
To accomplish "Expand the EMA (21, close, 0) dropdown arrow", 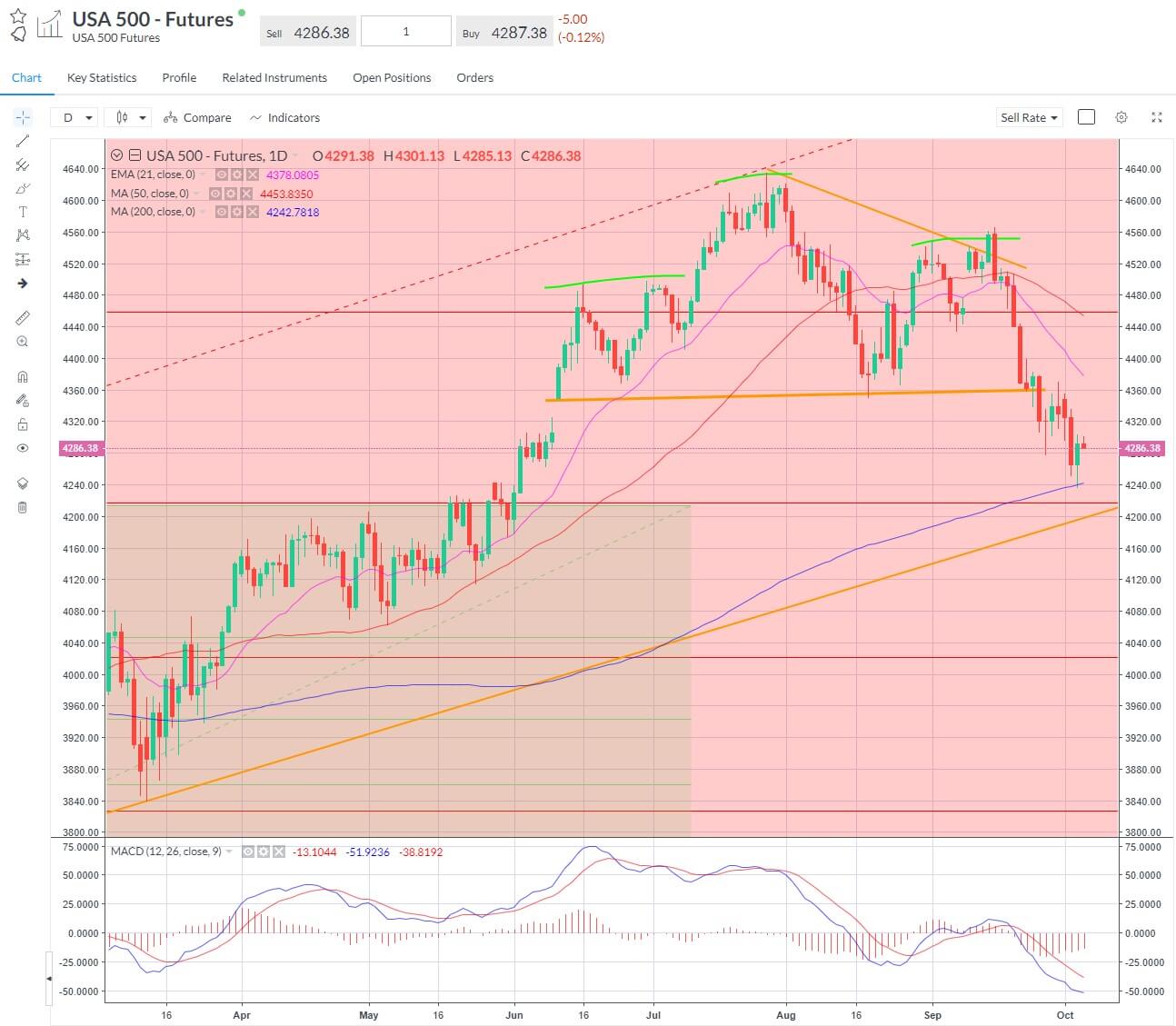I will pos(202,174).
